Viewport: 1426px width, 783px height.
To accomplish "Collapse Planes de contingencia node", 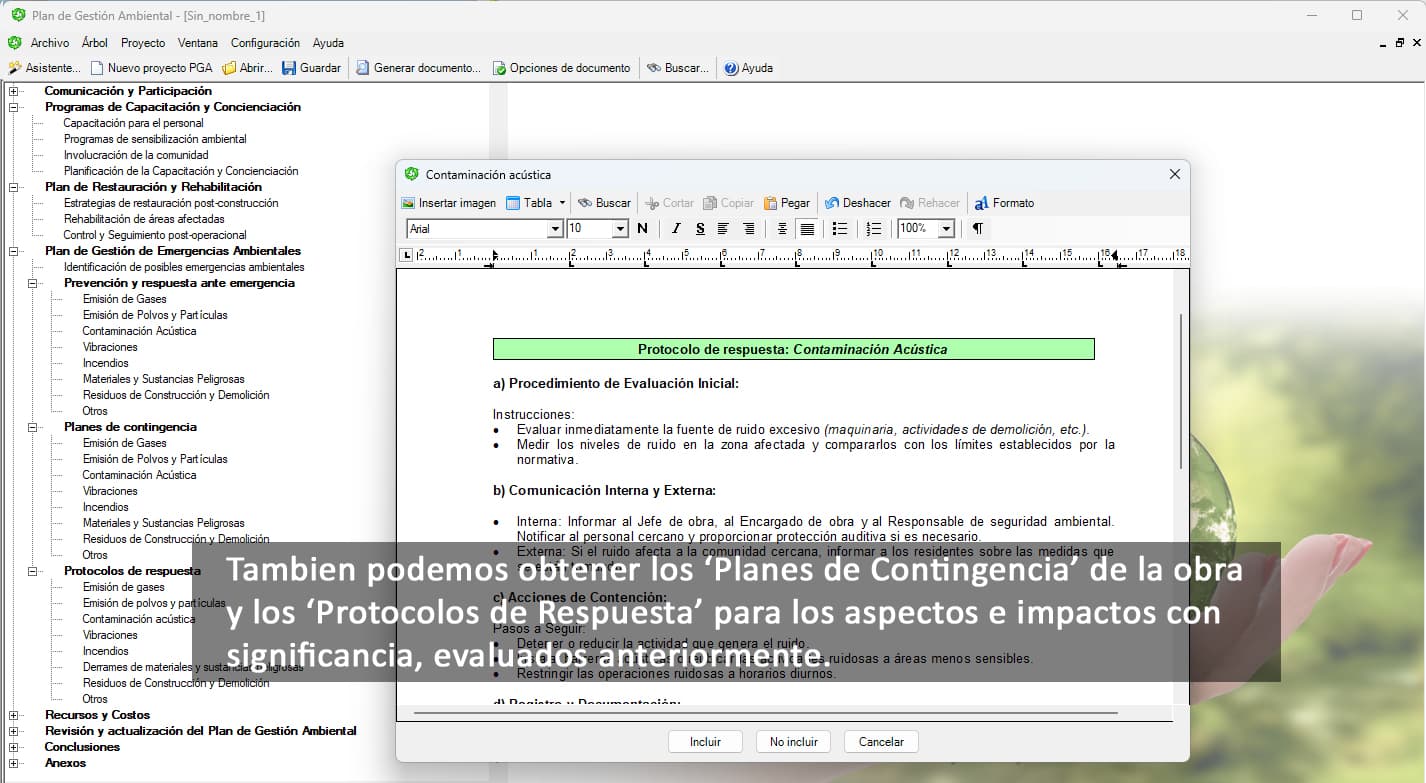I will point(33,427).
